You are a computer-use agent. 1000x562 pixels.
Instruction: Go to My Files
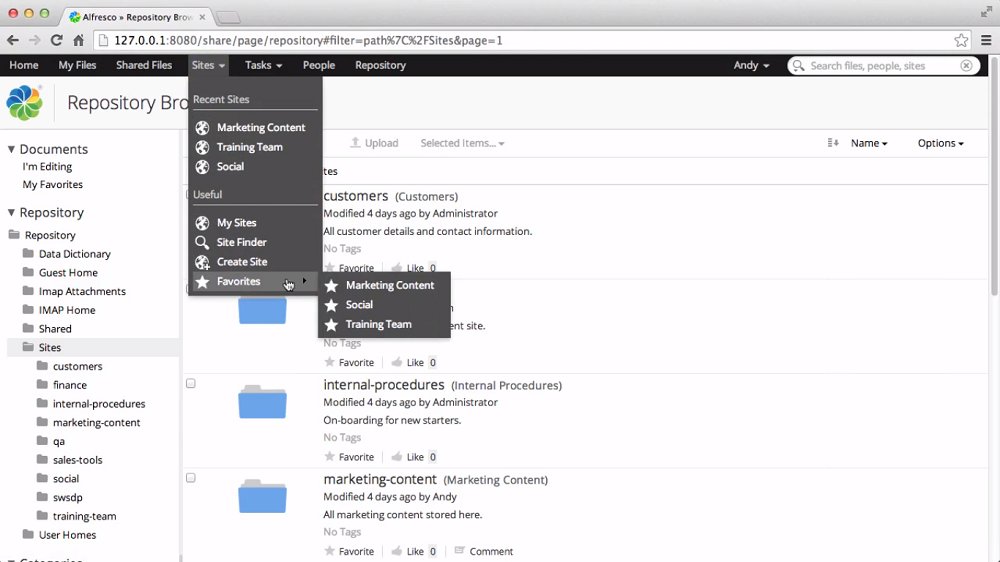click(77, 65)
